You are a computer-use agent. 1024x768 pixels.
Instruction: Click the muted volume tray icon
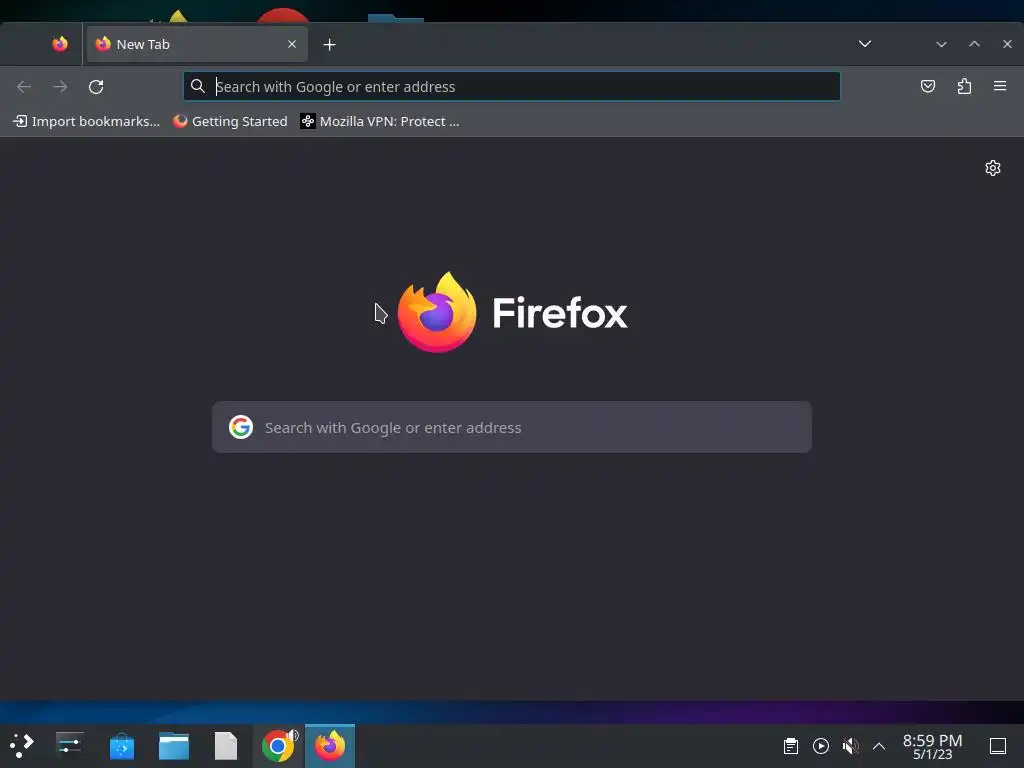coord(850,746)
